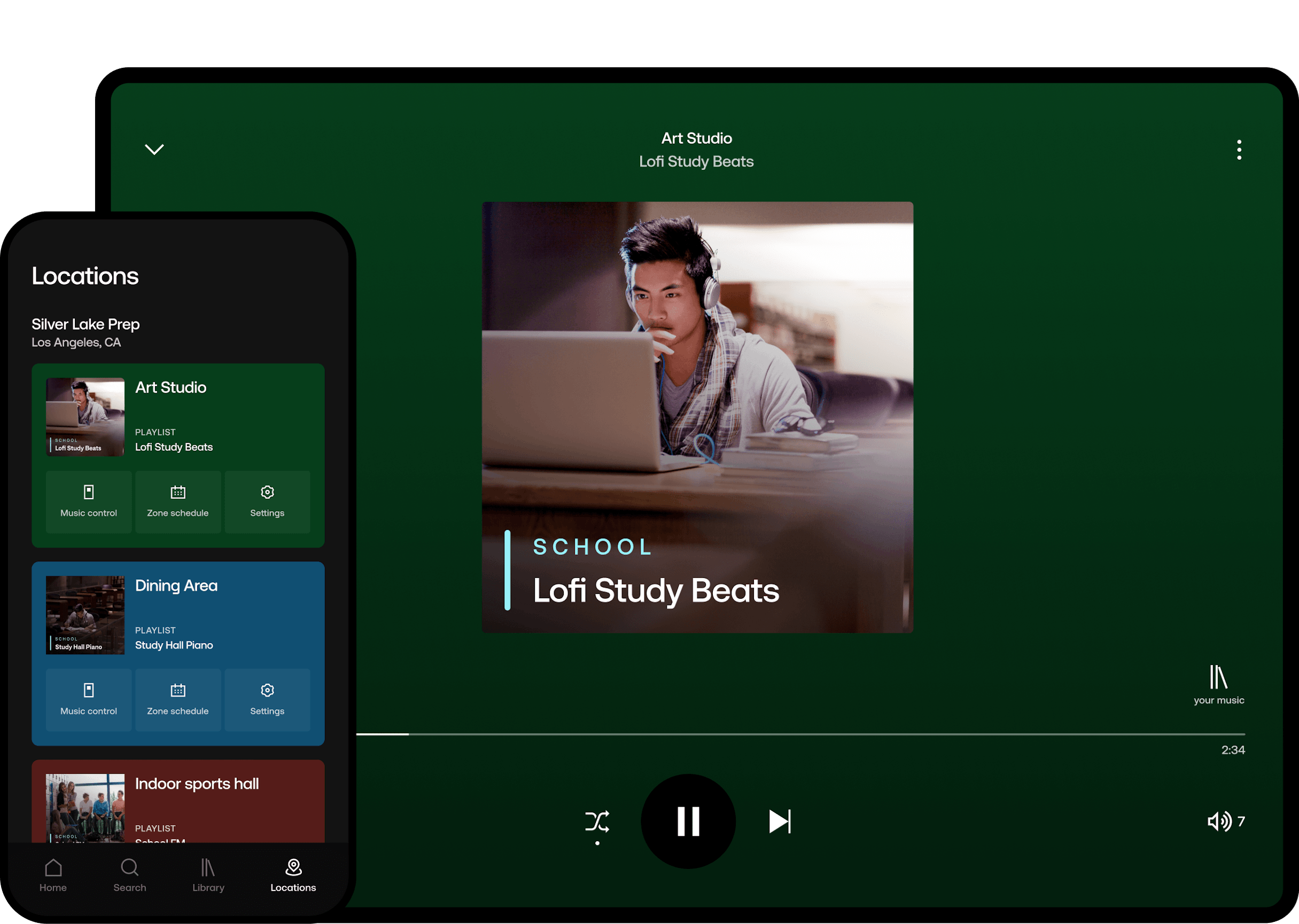Open Zone schedule for Dining Area
This screenshot has width=1299, height=924.
click(x=177, y=699)
